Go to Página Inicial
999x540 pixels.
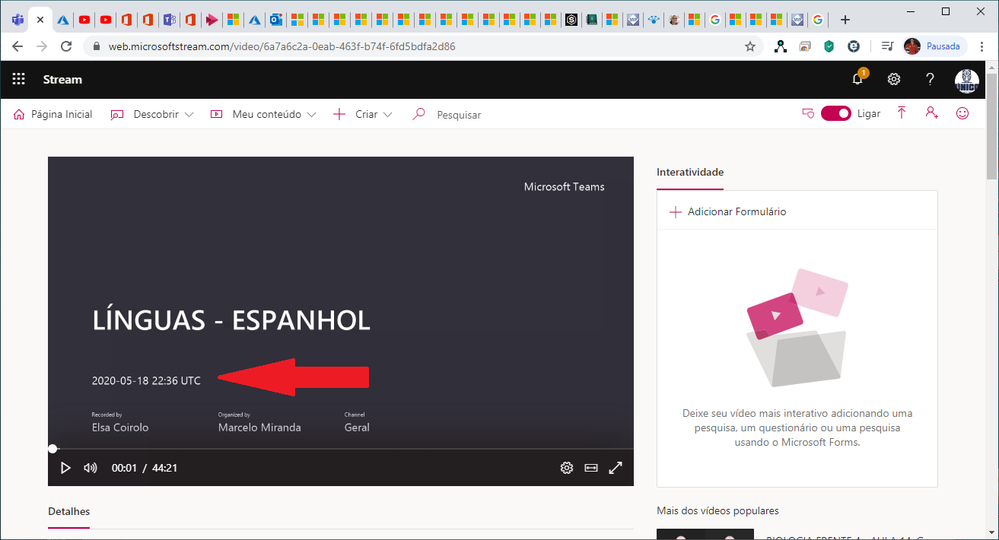tap(53, 114)
